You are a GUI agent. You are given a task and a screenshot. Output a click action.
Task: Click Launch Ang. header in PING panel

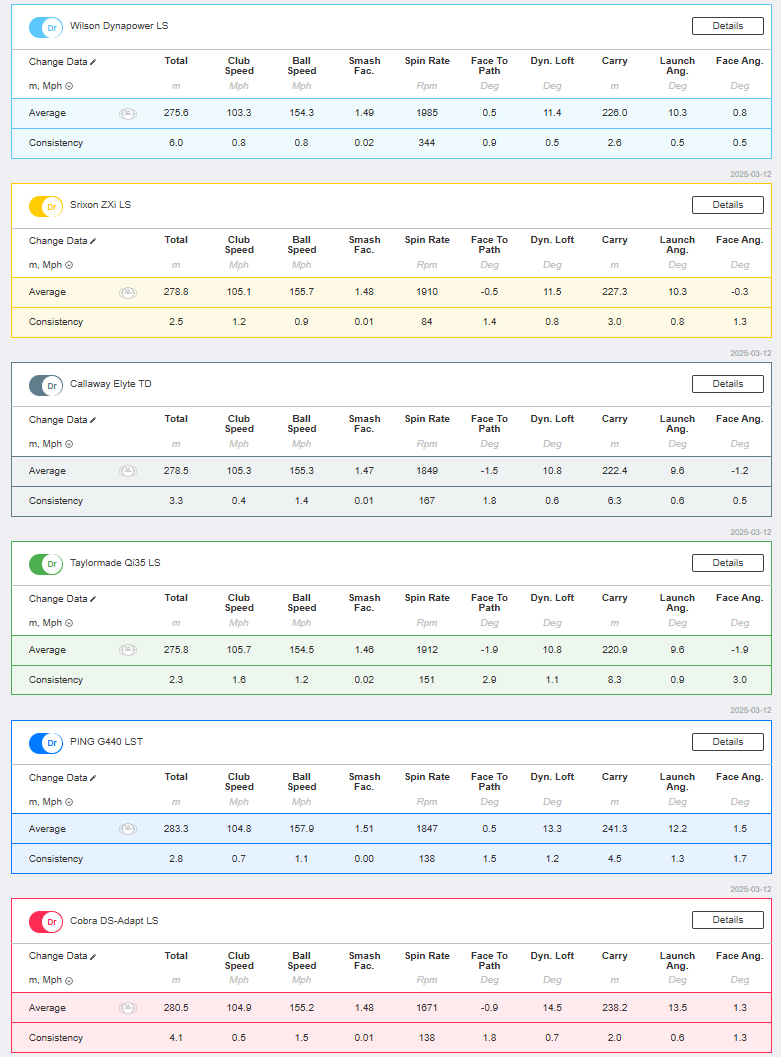(677, 781)
